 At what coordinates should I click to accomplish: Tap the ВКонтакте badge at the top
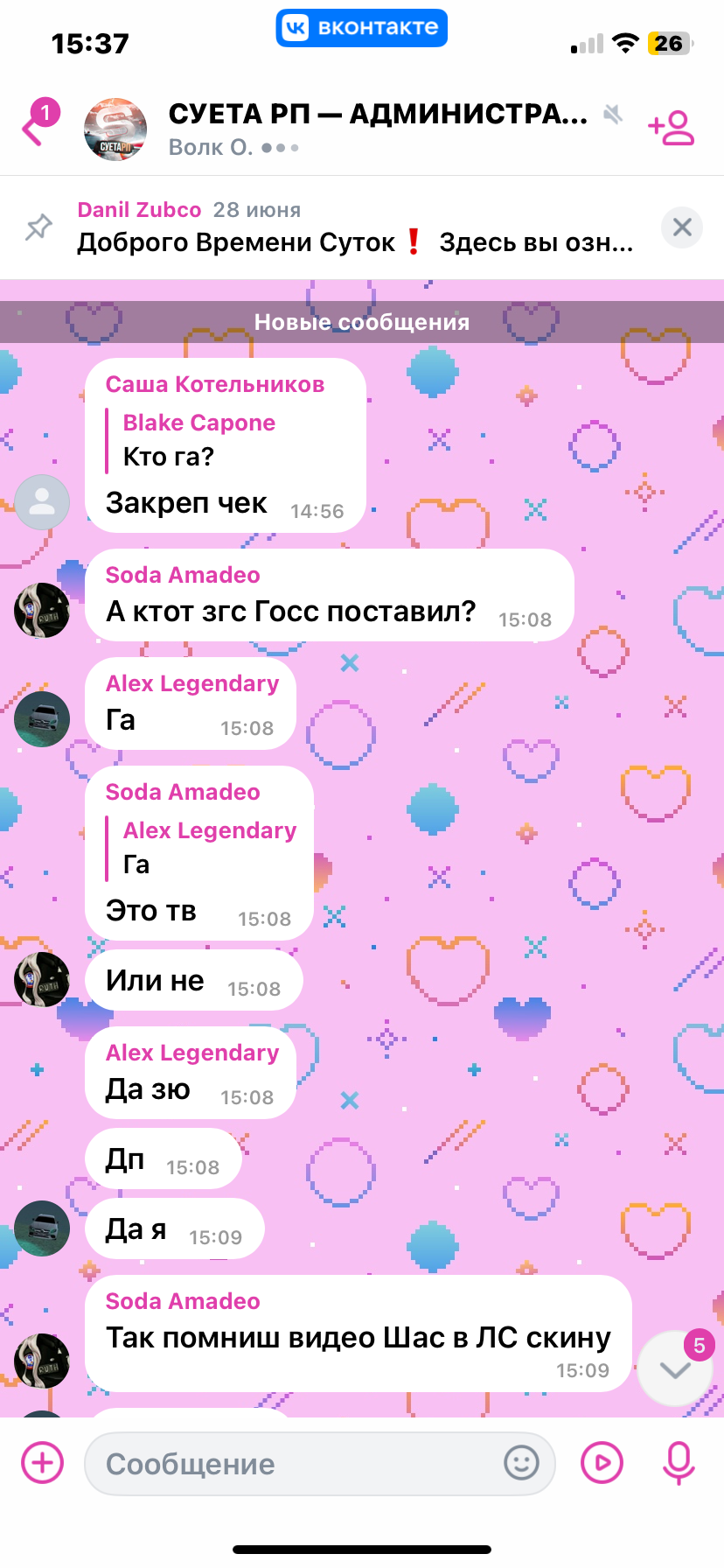362,27
